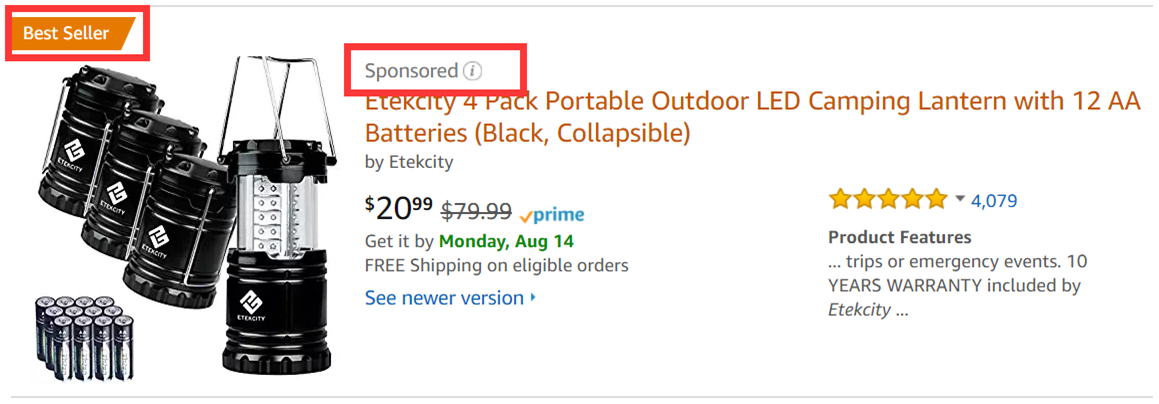
Task: Click the Prime logo badge
Action: (553, 214)
